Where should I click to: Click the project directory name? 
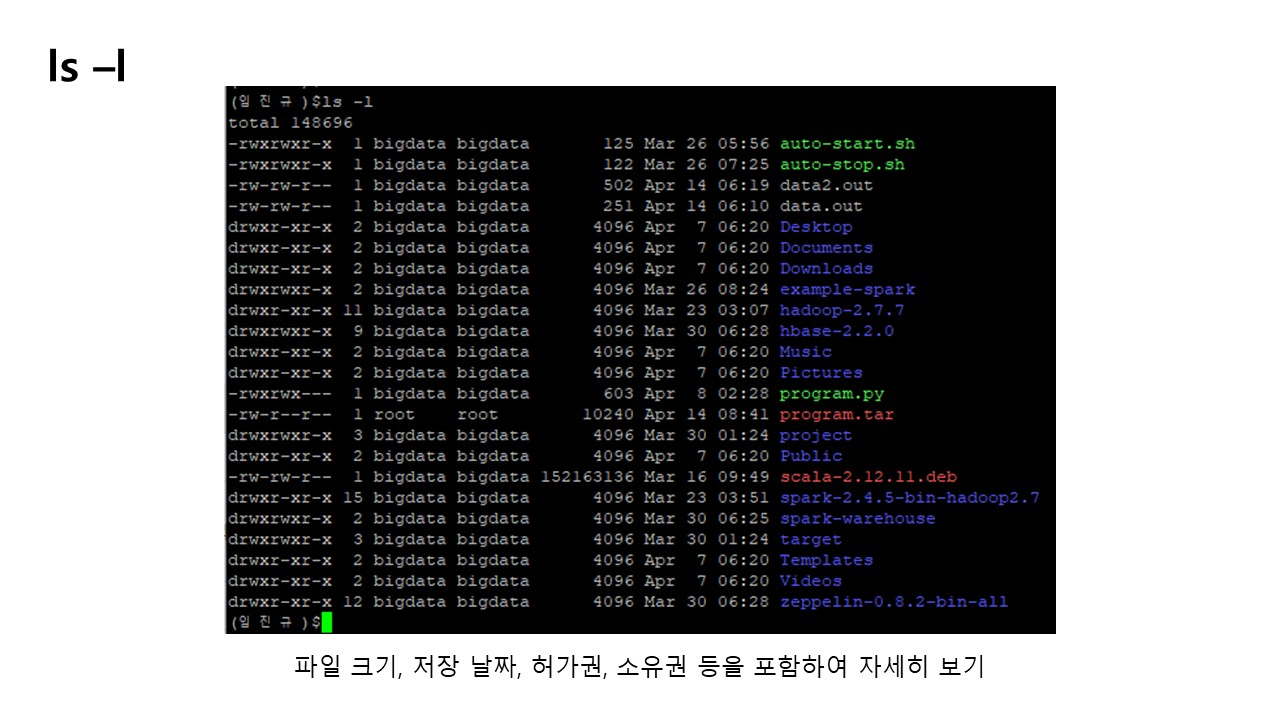[816, 436]
